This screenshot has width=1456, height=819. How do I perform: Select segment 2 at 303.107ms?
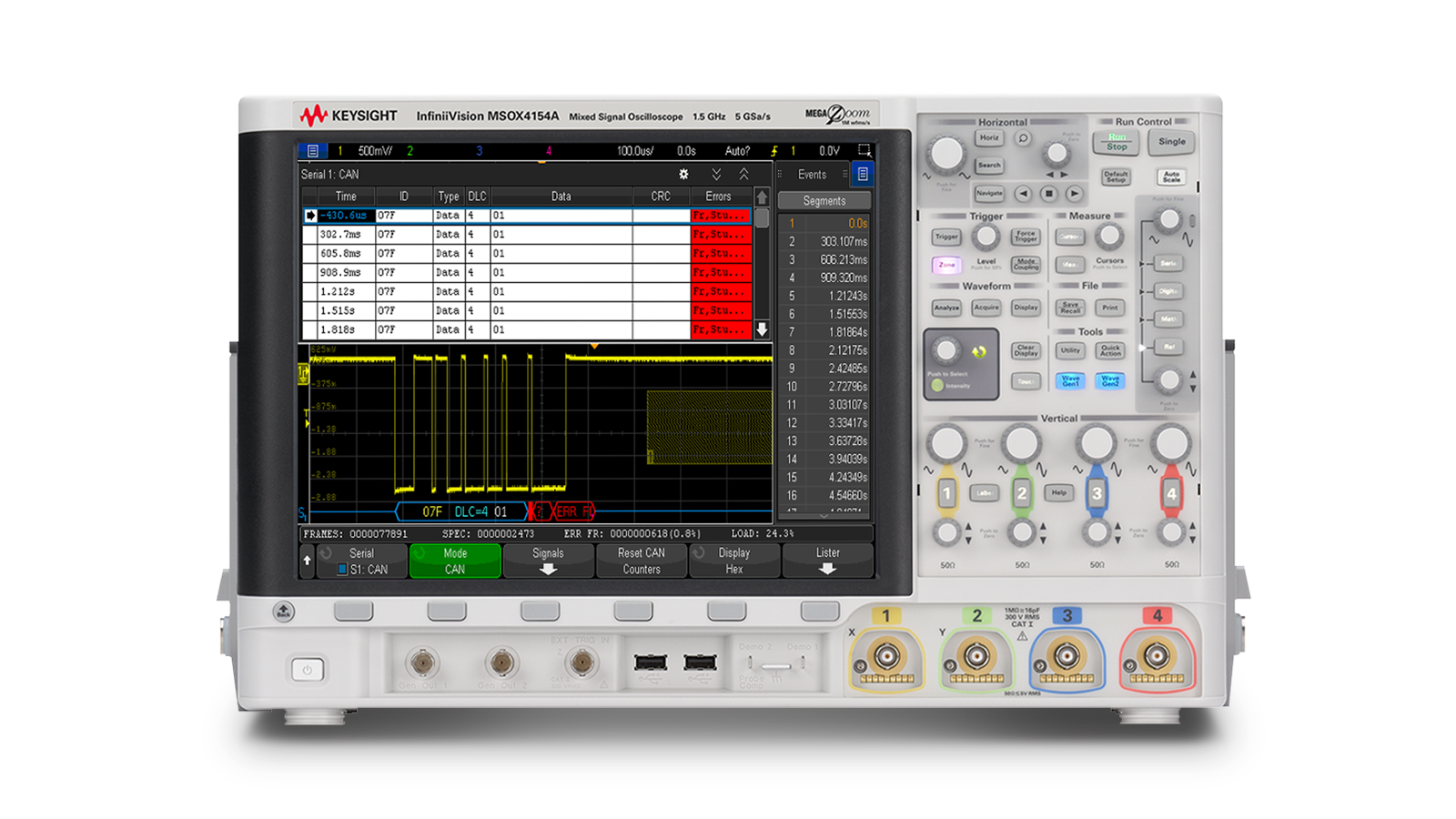[824, 241]
